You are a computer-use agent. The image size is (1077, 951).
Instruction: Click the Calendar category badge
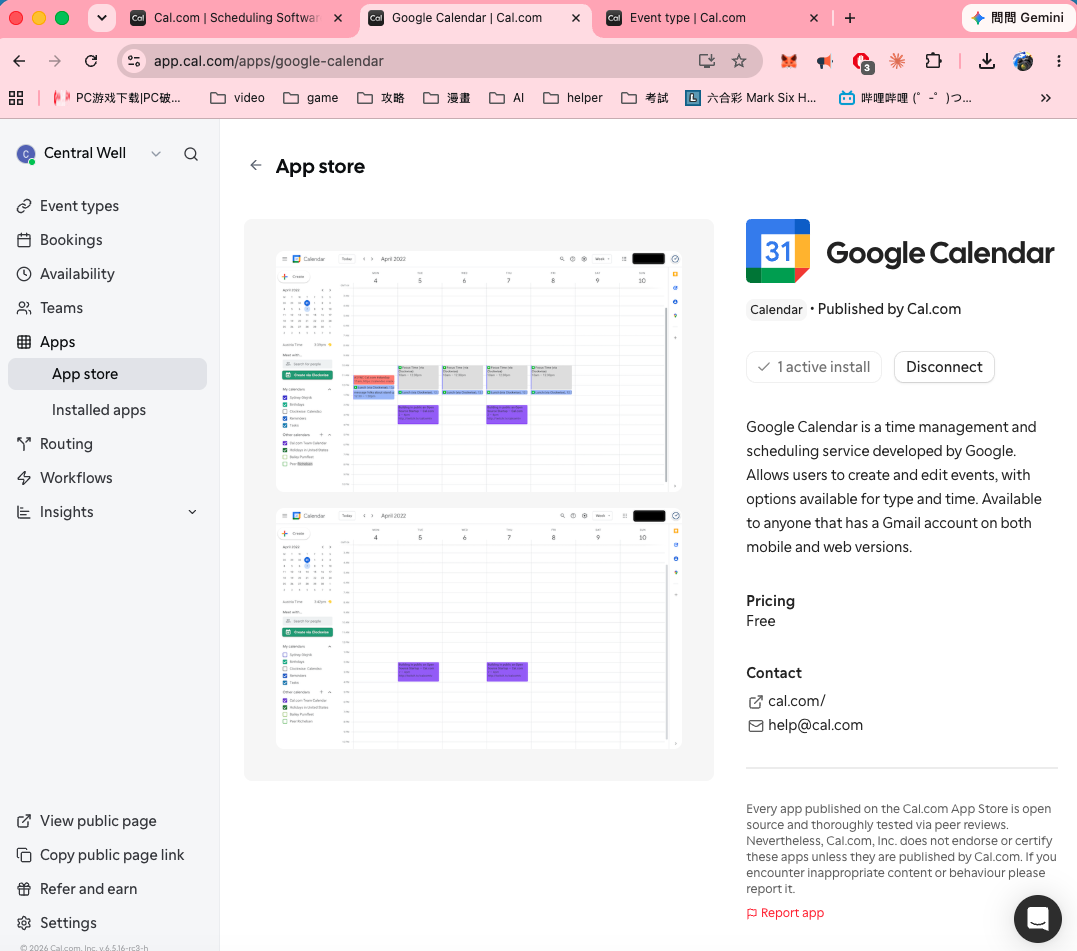(x=775, y=310)
